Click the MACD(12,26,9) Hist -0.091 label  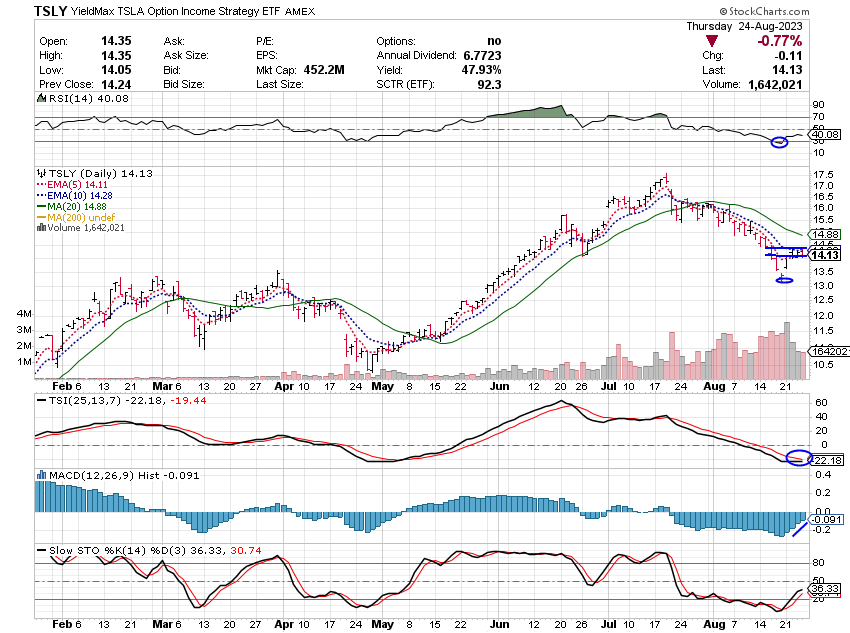tap(124, 475)
